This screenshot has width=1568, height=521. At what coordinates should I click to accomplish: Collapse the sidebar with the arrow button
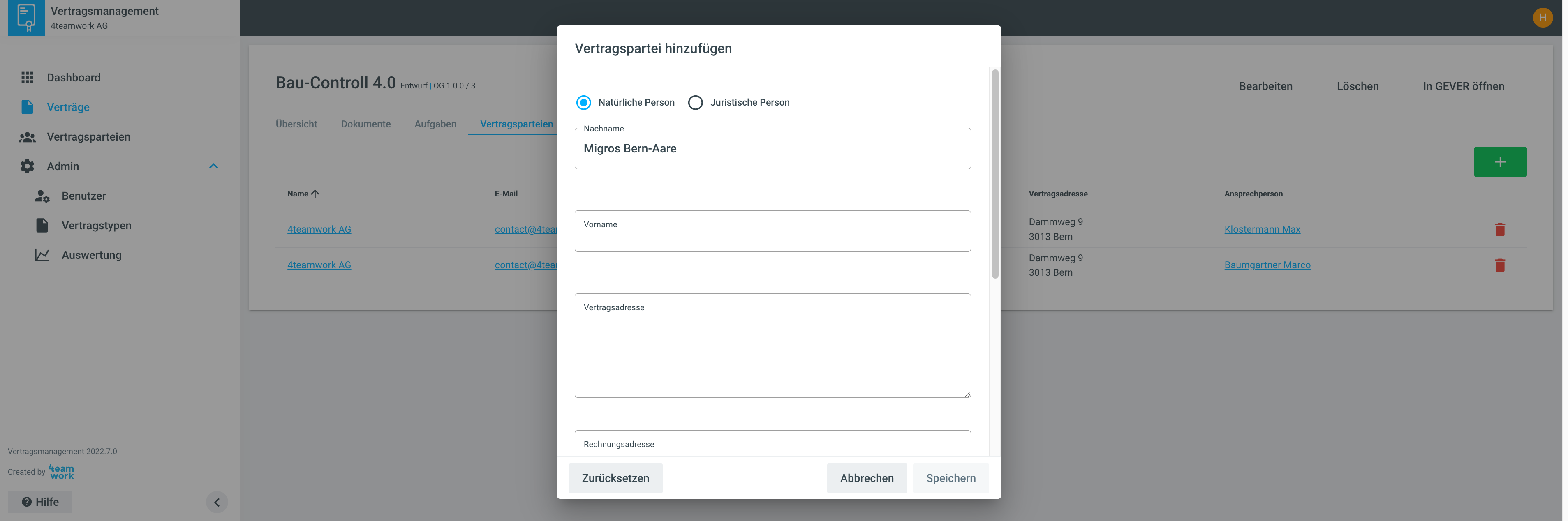[217, 502]
